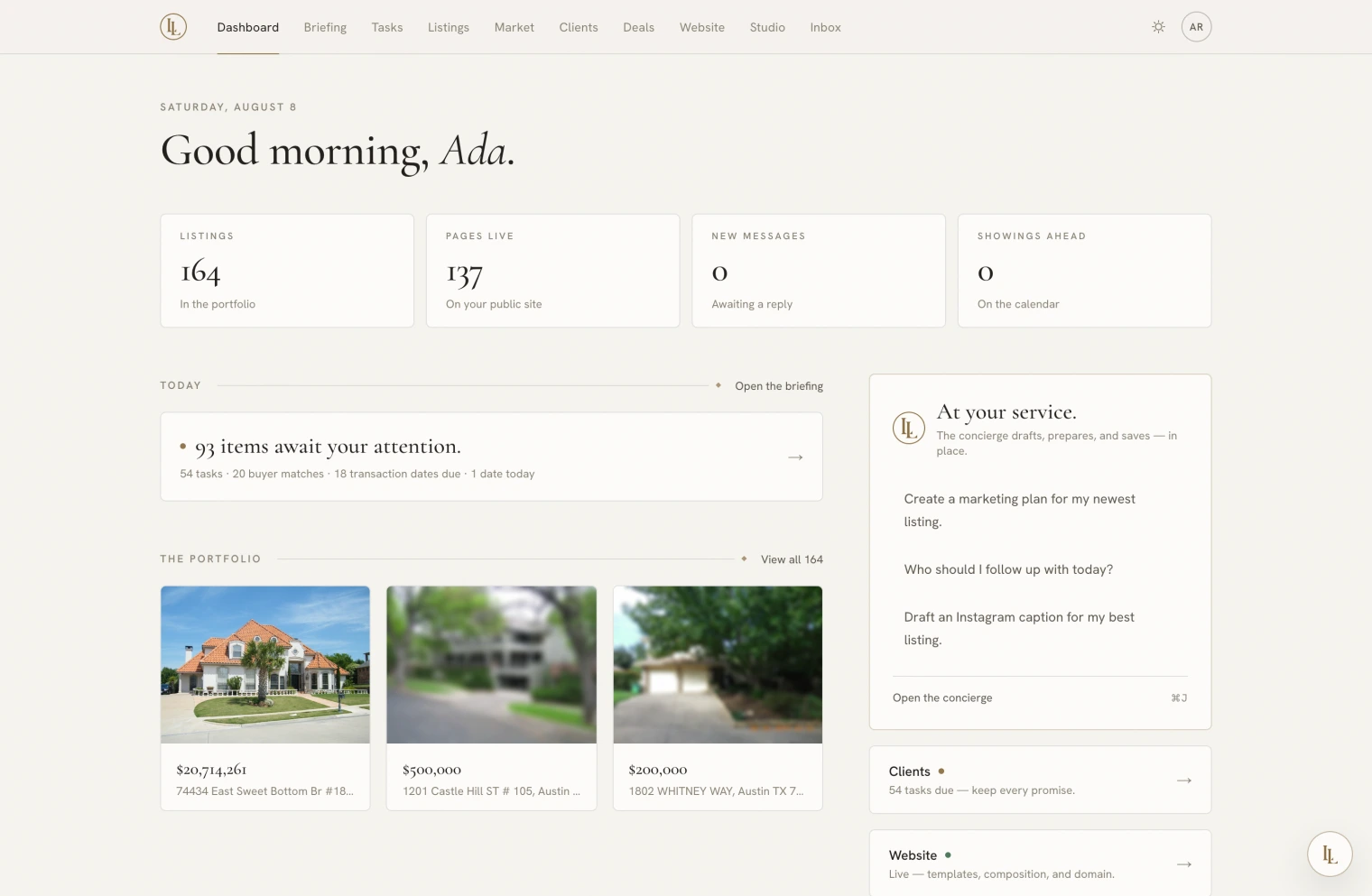Navigate to the Clients tab

(x=579, y=27)
